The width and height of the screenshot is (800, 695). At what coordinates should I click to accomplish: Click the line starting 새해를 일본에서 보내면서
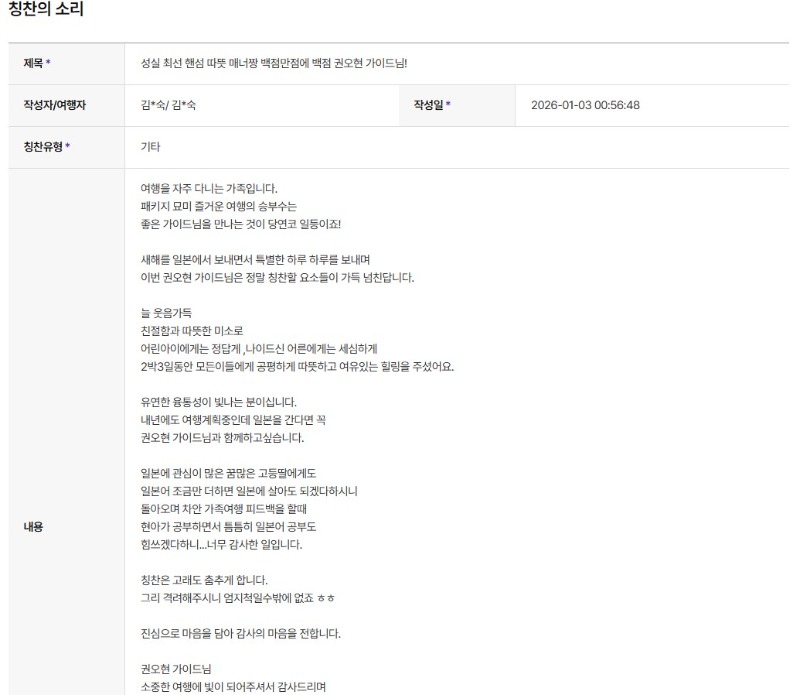(256, 260)
